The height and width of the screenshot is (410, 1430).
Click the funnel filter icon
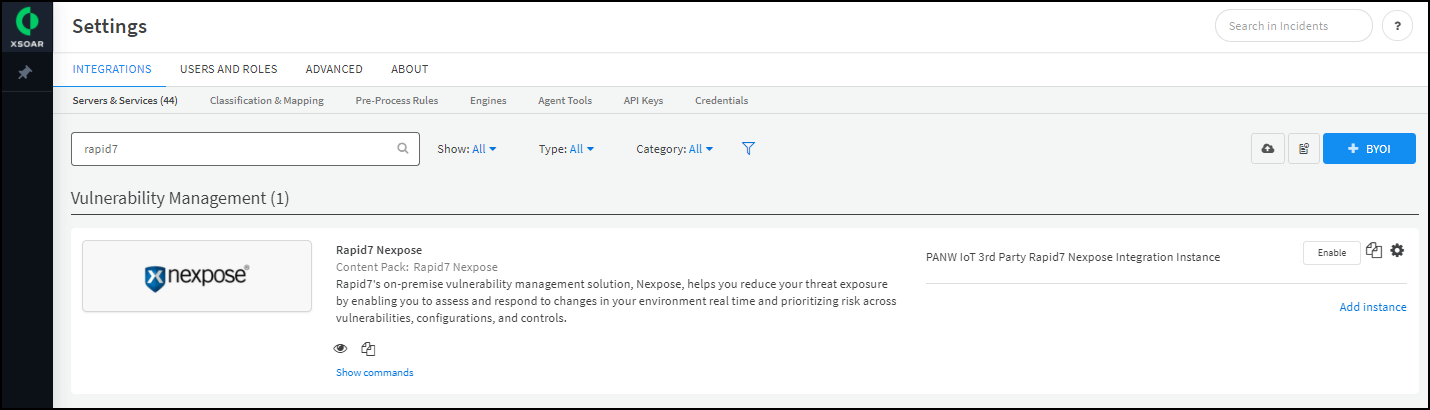[x=748, y=148]
